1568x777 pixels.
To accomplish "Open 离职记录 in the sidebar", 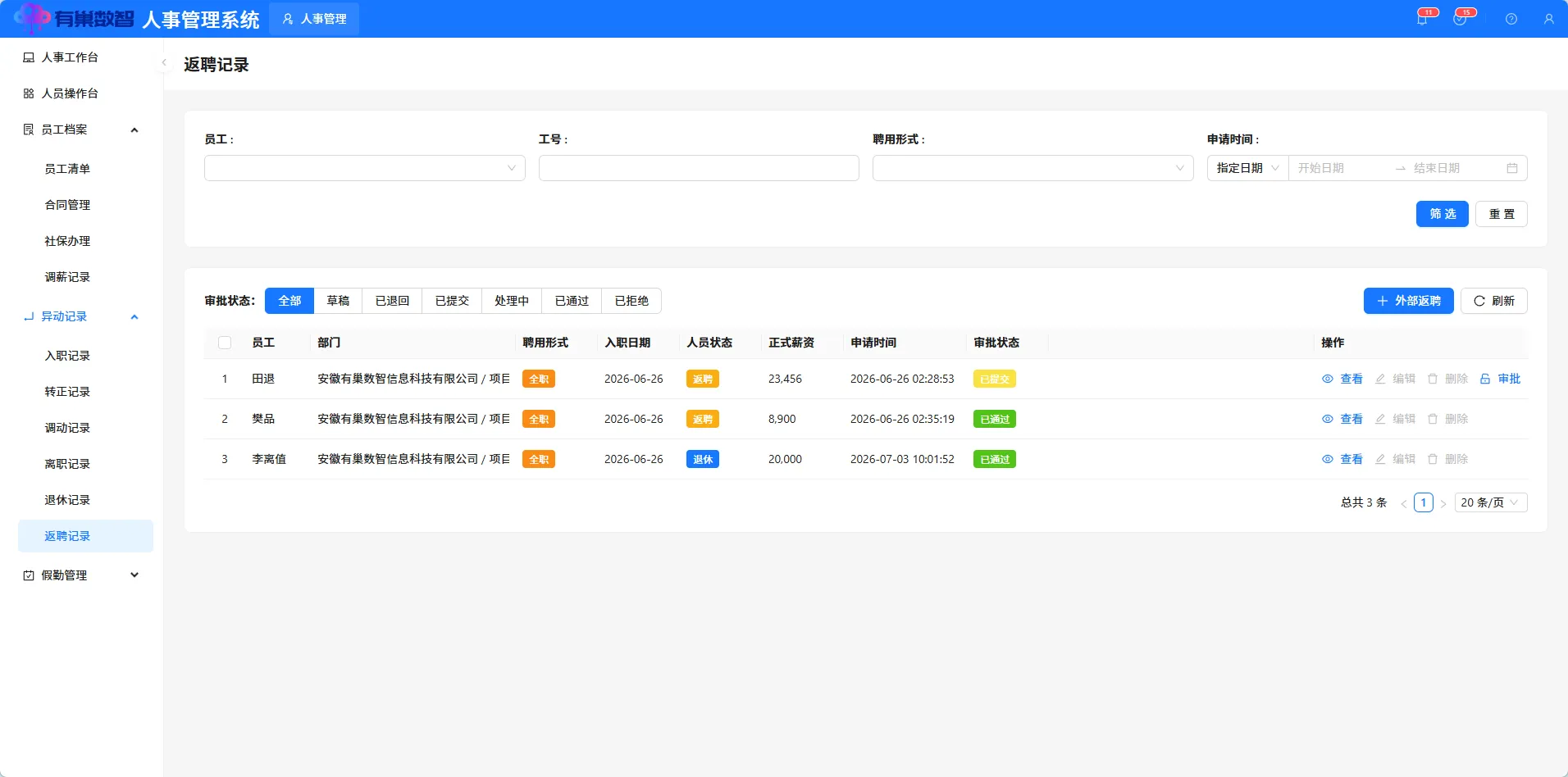I will [x=67, y=464].
